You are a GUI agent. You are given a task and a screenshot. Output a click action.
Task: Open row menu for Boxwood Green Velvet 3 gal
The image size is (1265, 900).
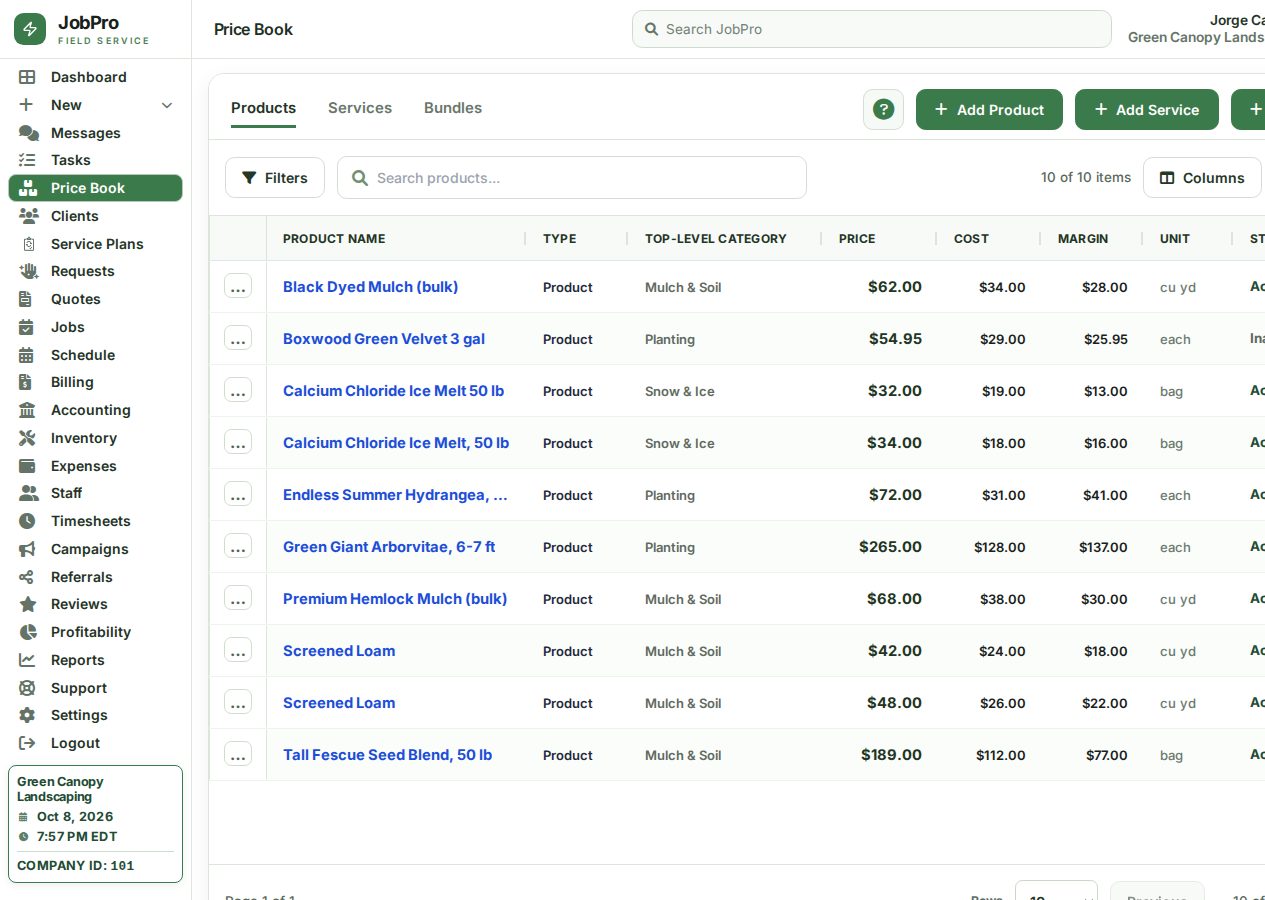click(238, 338)
